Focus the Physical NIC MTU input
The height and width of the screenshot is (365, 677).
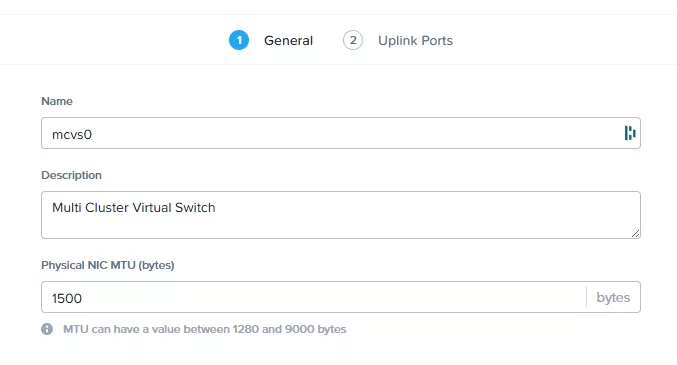[314, 297]
